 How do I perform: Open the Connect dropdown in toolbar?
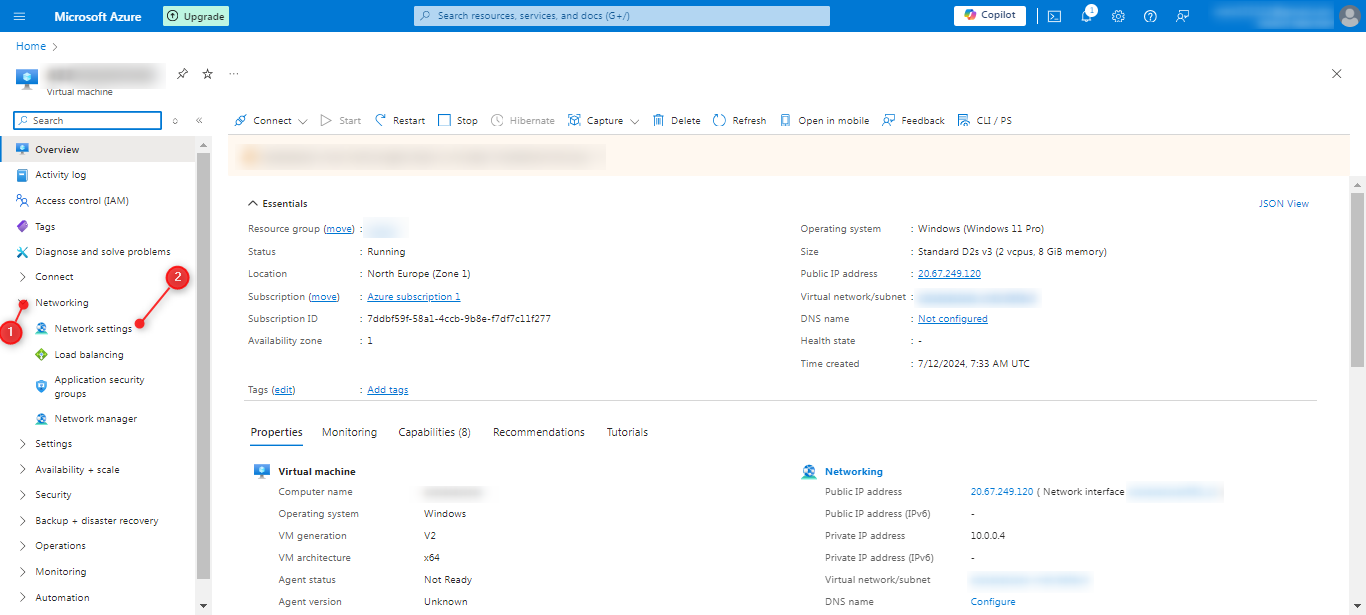270,120
